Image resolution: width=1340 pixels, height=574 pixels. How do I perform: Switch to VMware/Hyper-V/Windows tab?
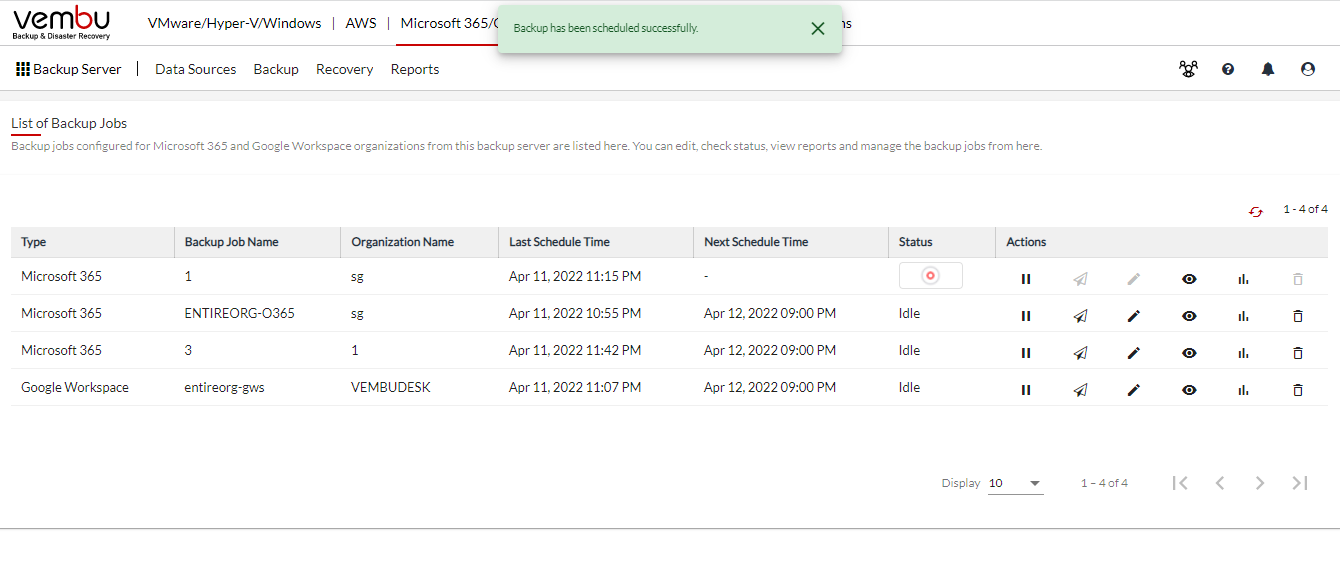tap(235, 23)
